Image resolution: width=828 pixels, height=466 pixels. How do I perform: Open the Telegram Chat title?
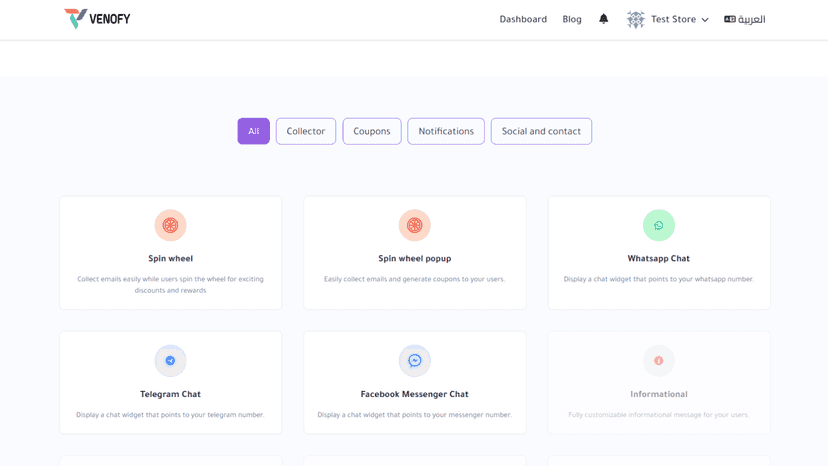coord(171,394)
